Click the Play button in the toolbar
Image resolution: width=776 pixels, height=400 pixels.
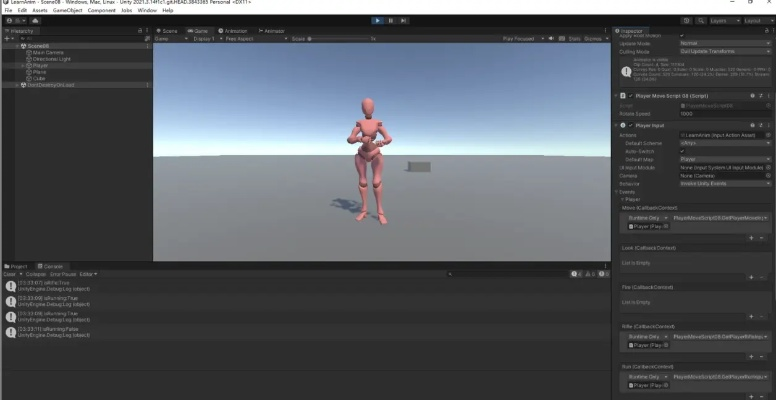point(377,20)
